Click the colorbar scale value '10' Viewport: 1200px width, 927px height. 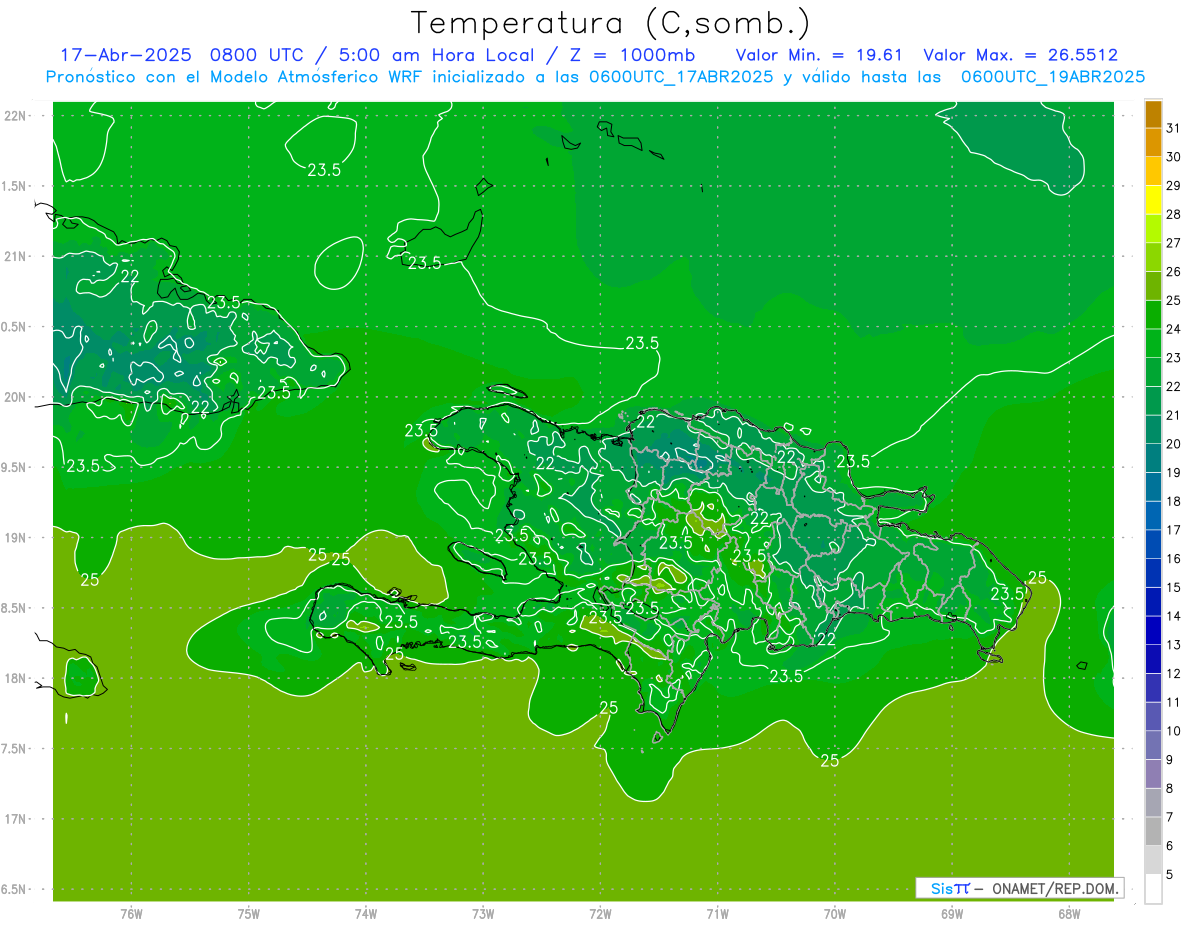click(x=1174, y=731)
